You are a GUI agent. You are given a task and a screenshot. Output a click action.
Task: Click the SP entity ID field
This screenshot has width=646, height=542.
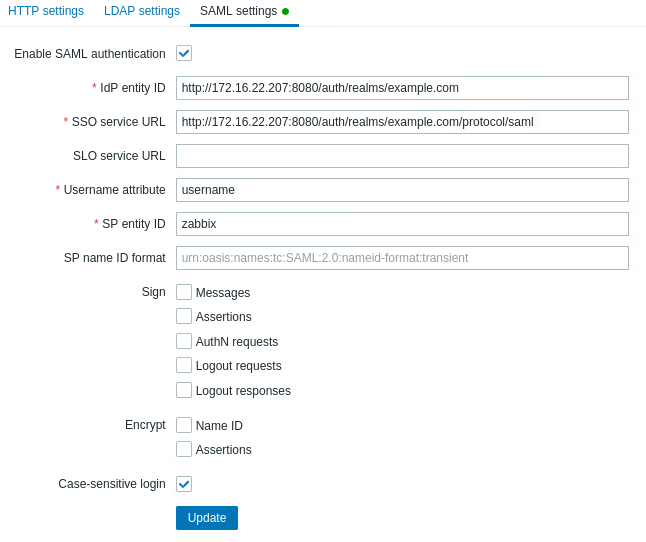pos(402,224)
